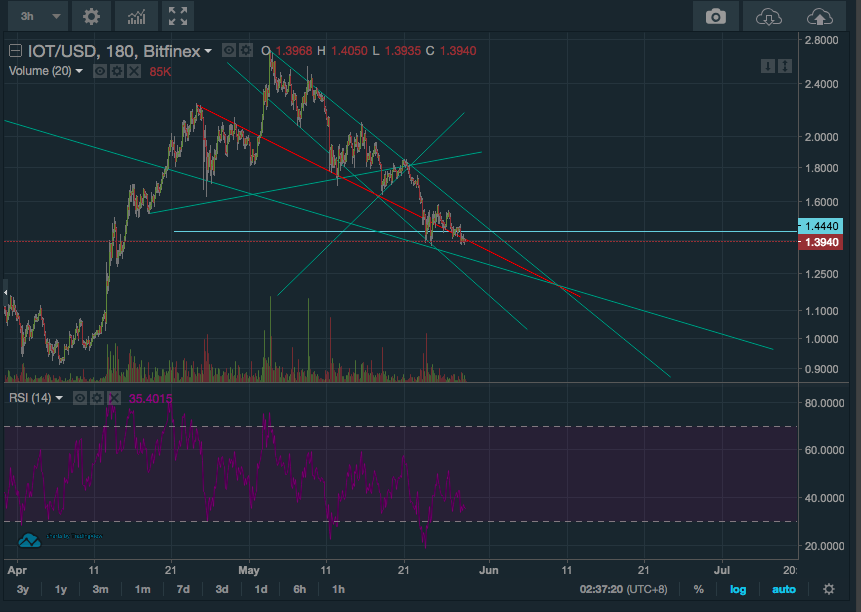Toggle auto scale button
861x612 pixels.
[x=784, y=589]
